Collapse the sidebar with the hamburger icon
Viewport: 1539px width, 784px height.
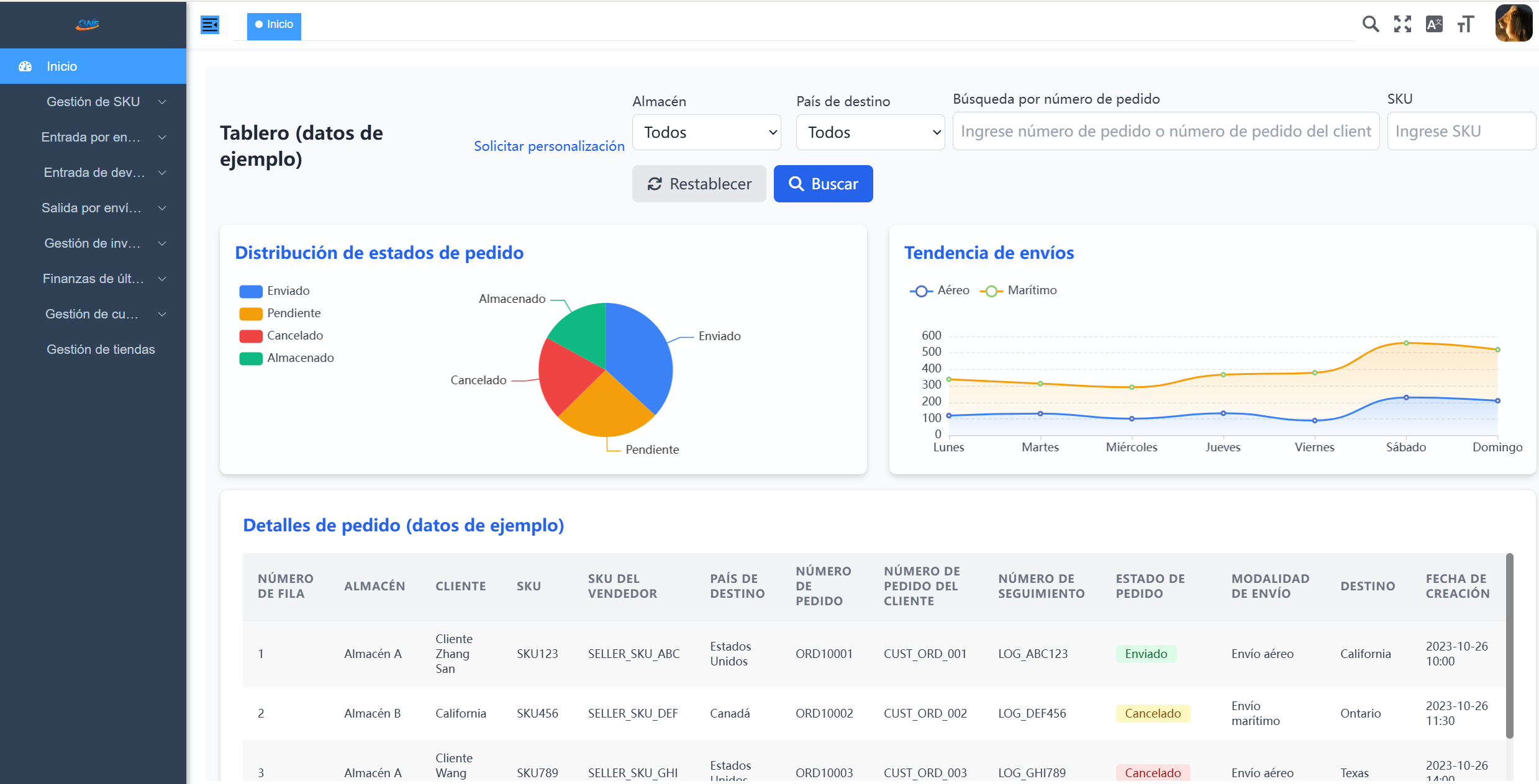210,25
